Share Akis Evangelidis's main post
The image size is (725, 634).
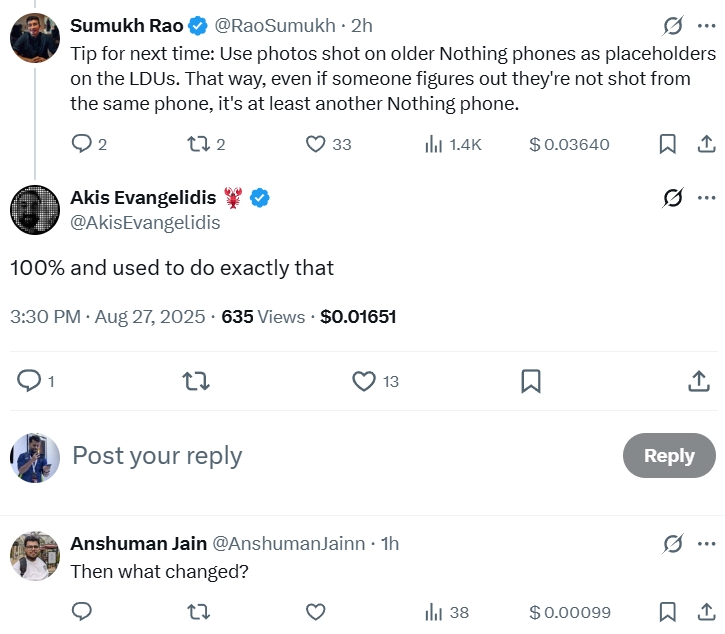click(x=699, y=380)
